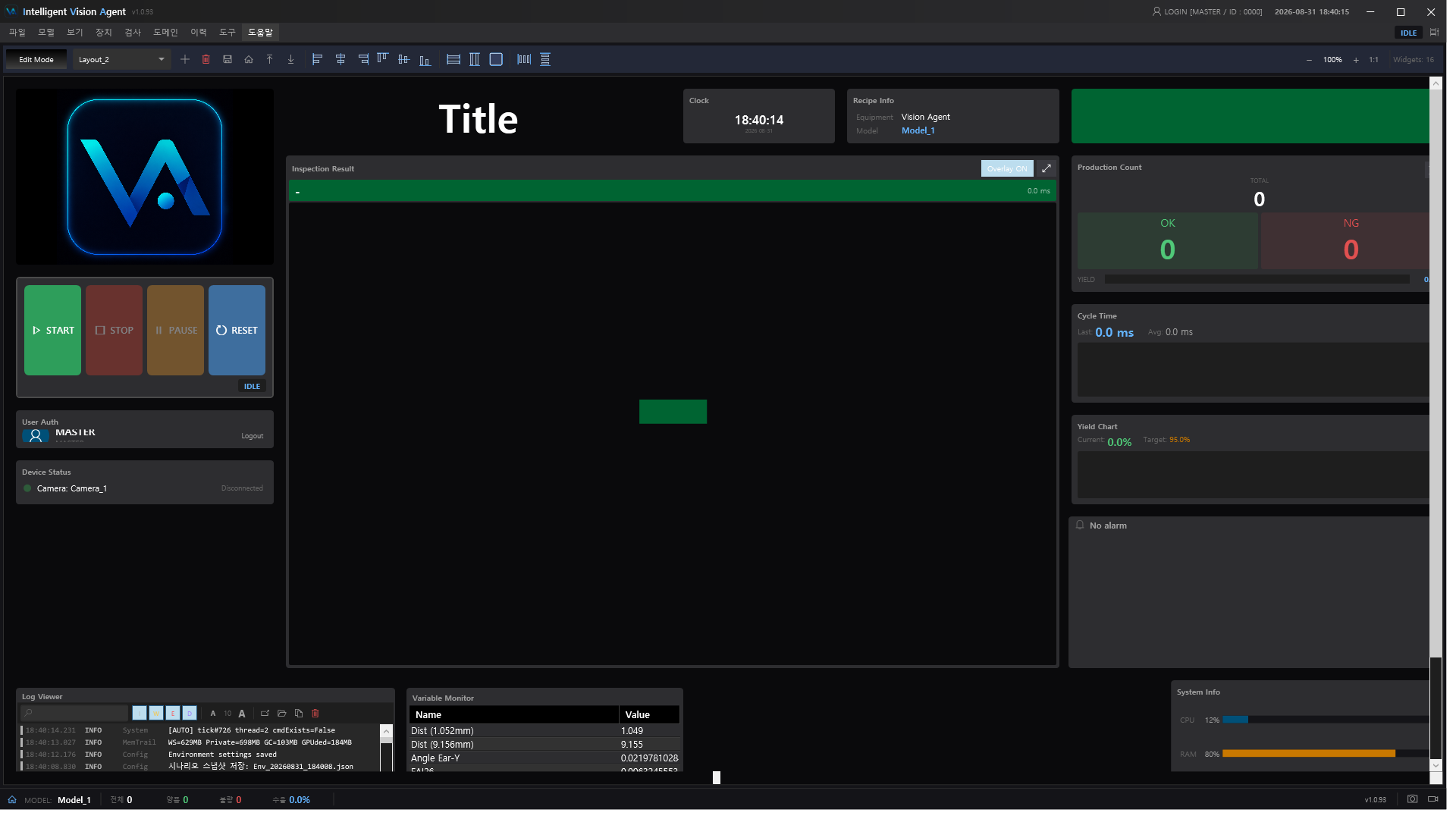The width and height of the screenshot is (1456, 819).
Task: Click the log search input field
Action: click(74, 714)
